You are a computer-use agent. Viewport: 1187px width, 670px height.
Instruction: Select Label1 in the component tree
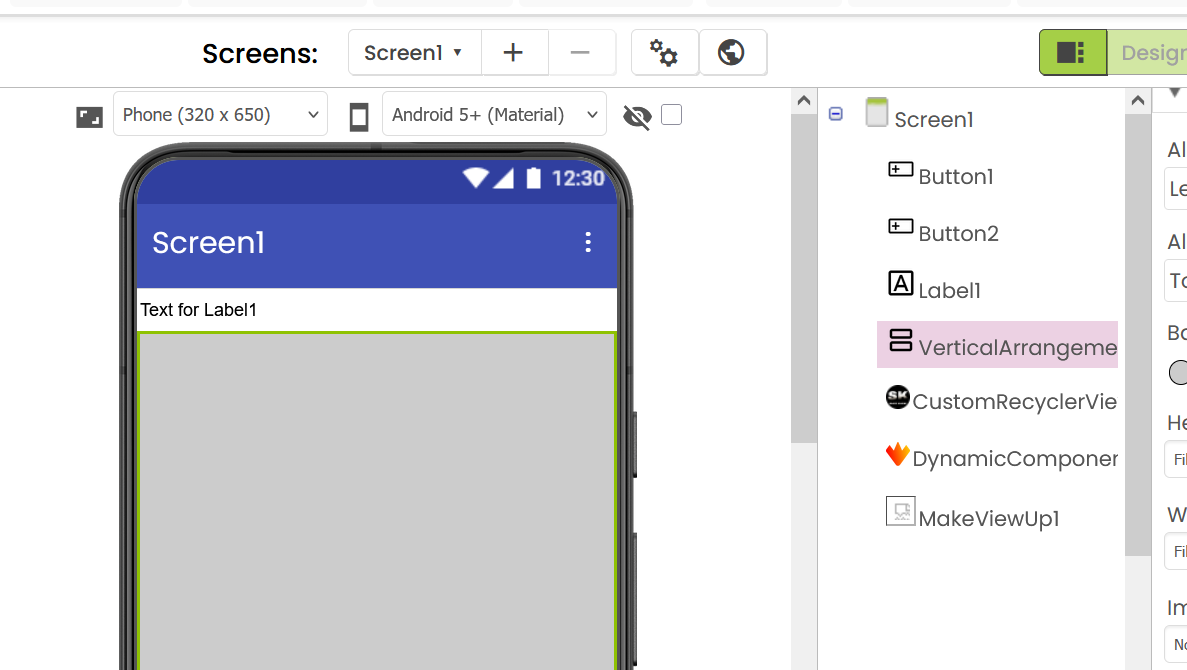[949, 291]
